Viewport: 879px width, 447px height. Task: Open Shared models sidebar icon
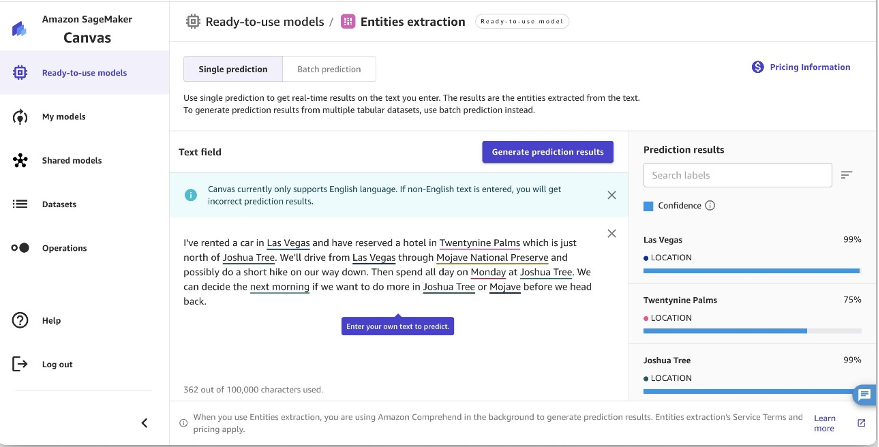click(20, 160)
